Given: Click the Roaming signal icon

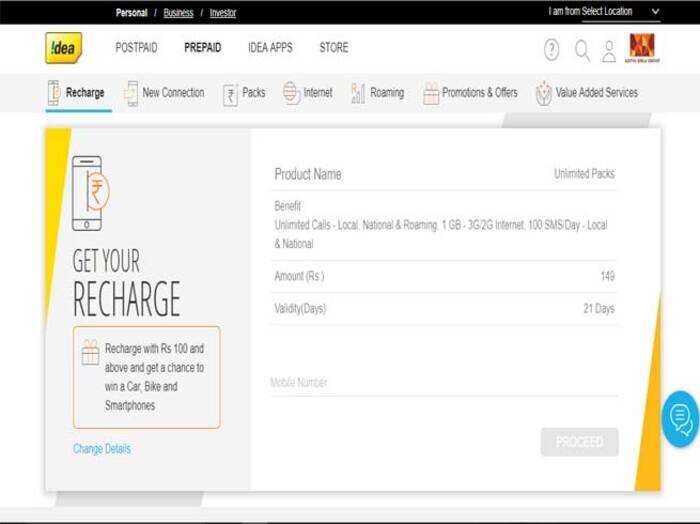Looking at the screenshot, I should coord(358,93).
